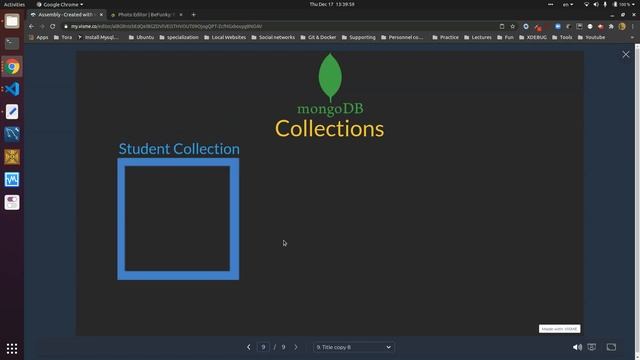Screen dimensions: 640x360
Task: Bookmark this page with the star icon
Action: tap(513, 26)
